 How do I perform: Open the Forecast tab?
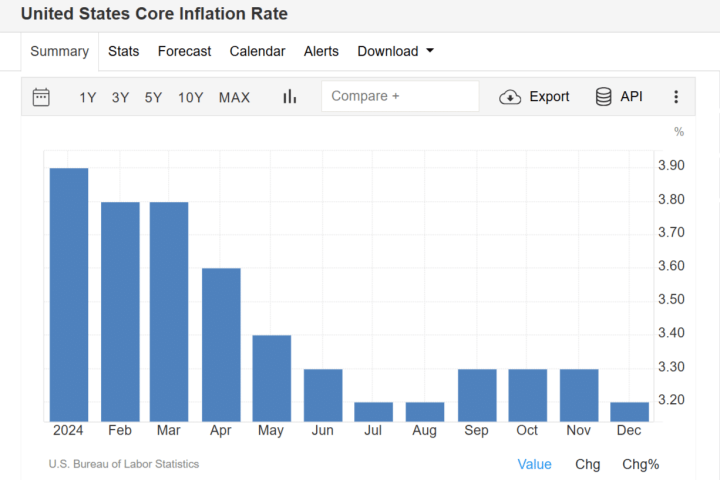(184, 51)
